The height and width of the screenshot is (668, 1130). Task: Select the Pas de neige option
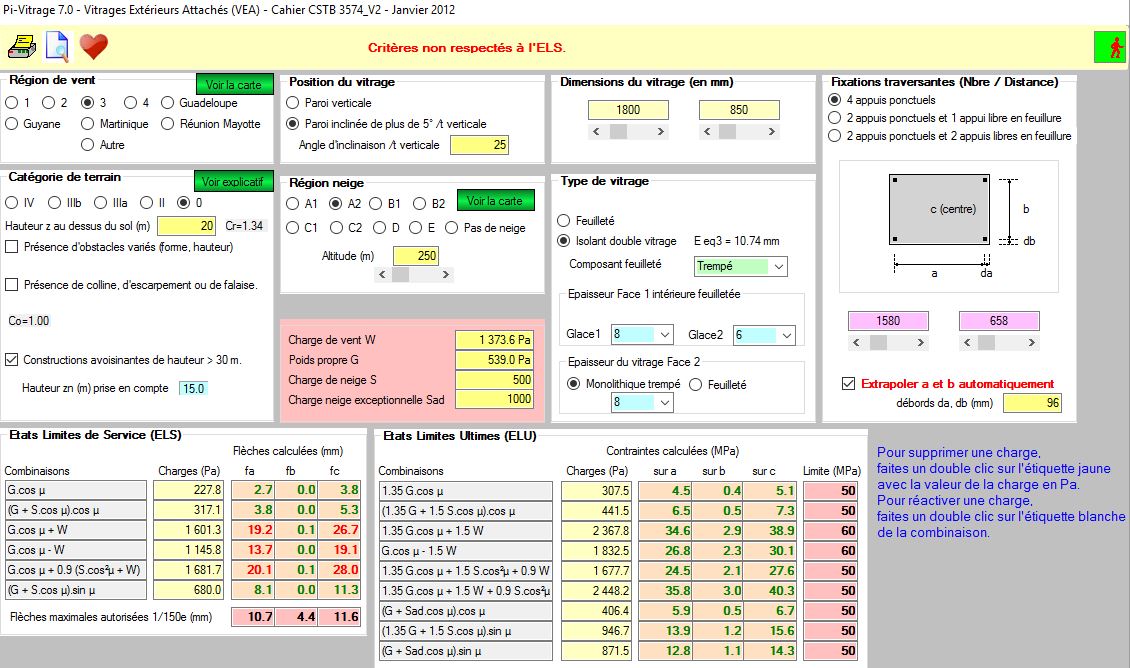click(452, 228)
